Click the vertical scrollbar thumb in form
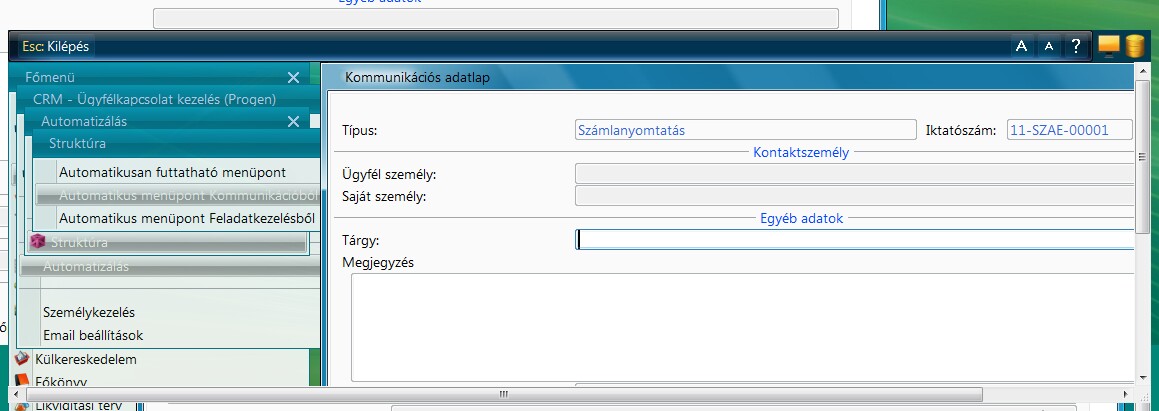This screenshot has height=411, width=1159. point(1144,157)
